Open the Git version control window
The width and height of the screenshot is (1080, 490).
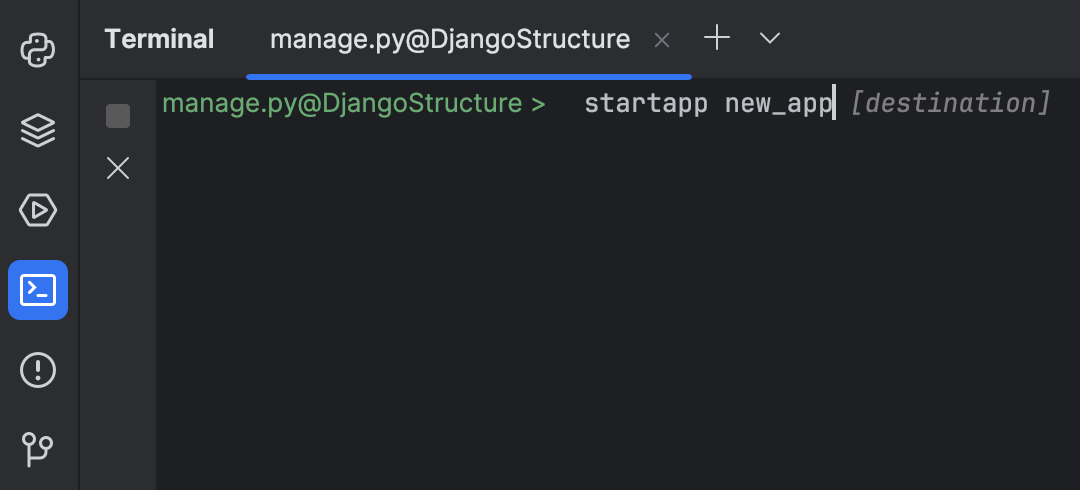(38, 448)
